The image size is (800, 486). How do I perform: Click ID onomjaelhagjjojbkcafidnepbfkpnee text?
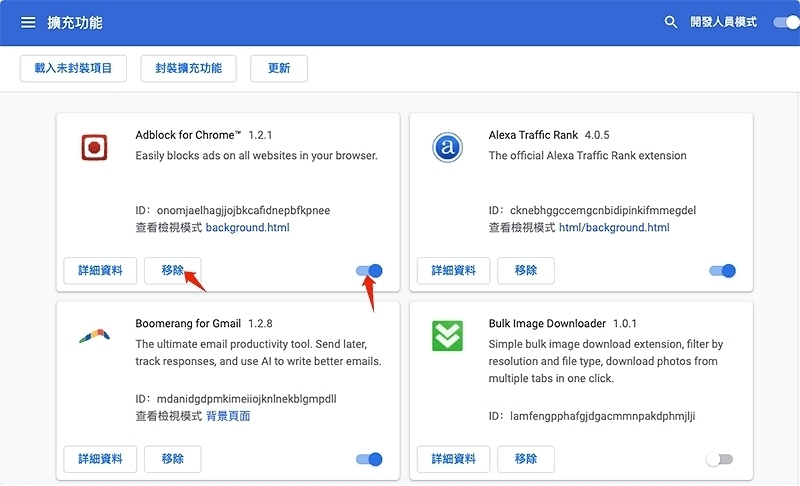233,210
